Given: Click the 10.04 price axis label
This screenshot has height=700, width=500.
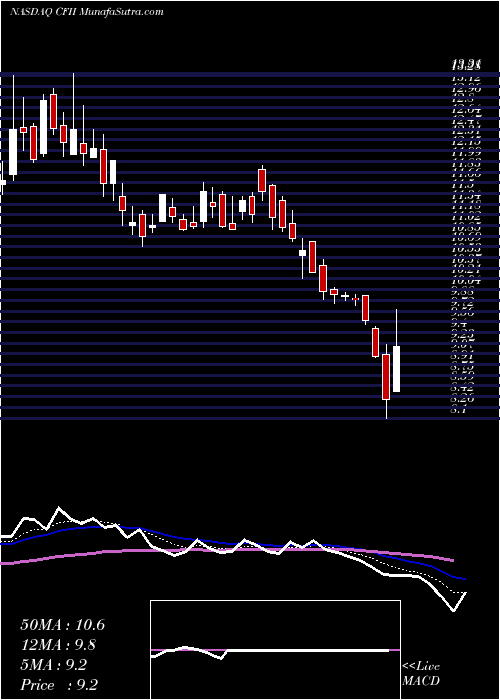Looking at the screenshot, I should (x=466, y=281).
